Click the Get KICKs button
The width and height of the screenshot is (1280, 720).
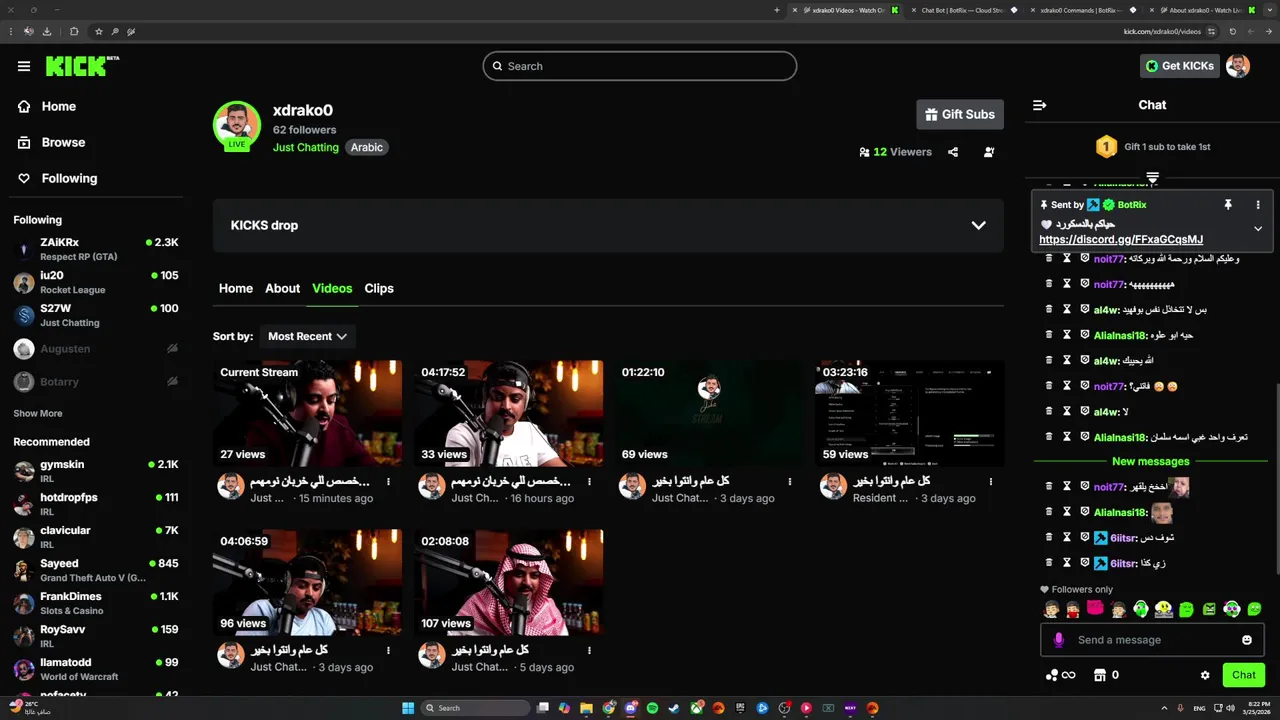(x=1180, y=66)
